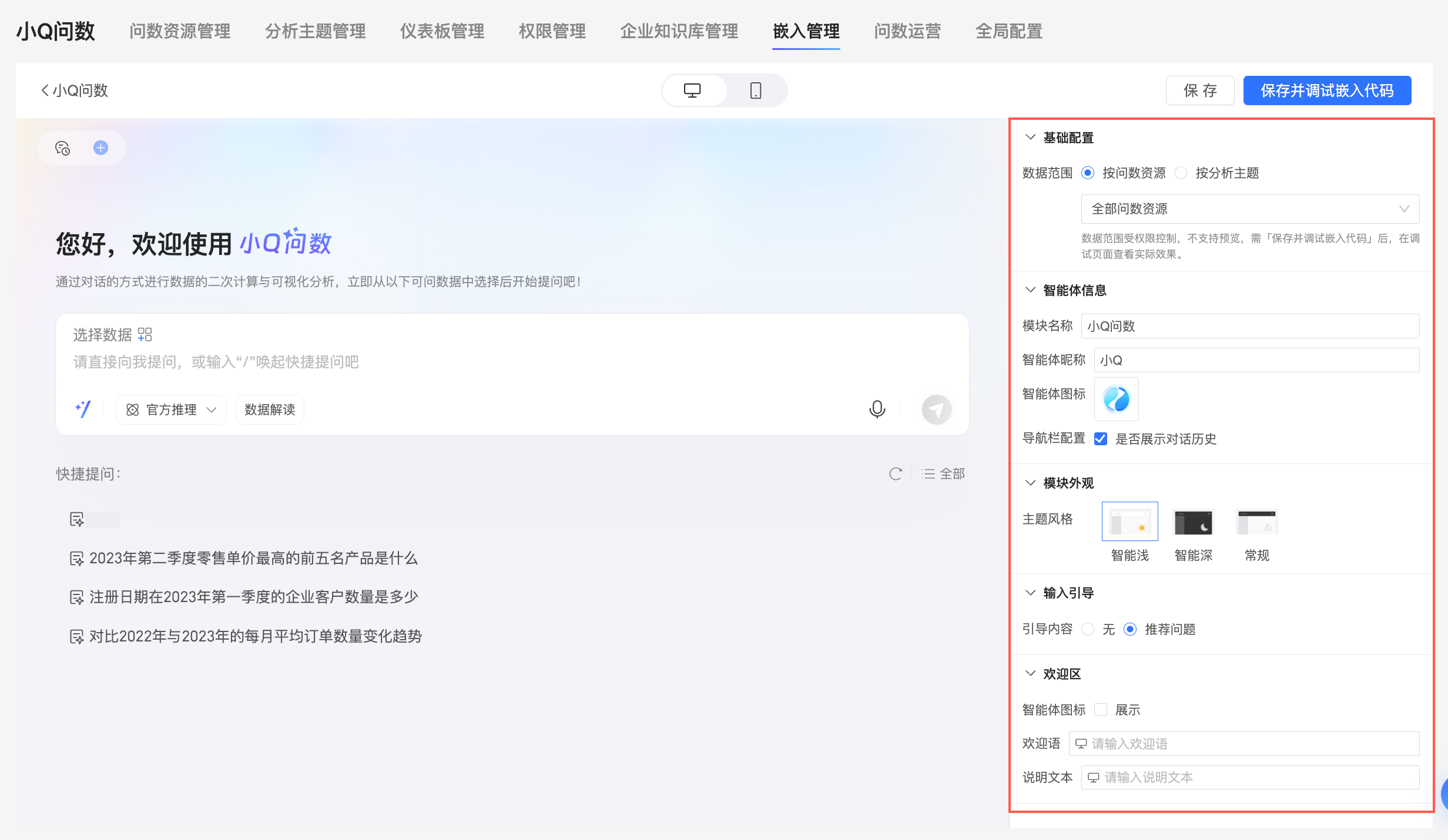Collapse the 智能体信息 section

pos(1030,290)
